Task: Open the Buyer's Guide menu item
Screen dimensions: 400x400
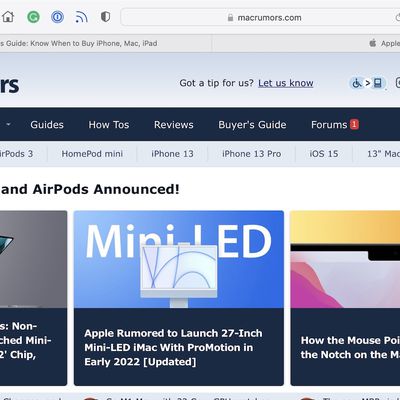Action: click(252, 125)
